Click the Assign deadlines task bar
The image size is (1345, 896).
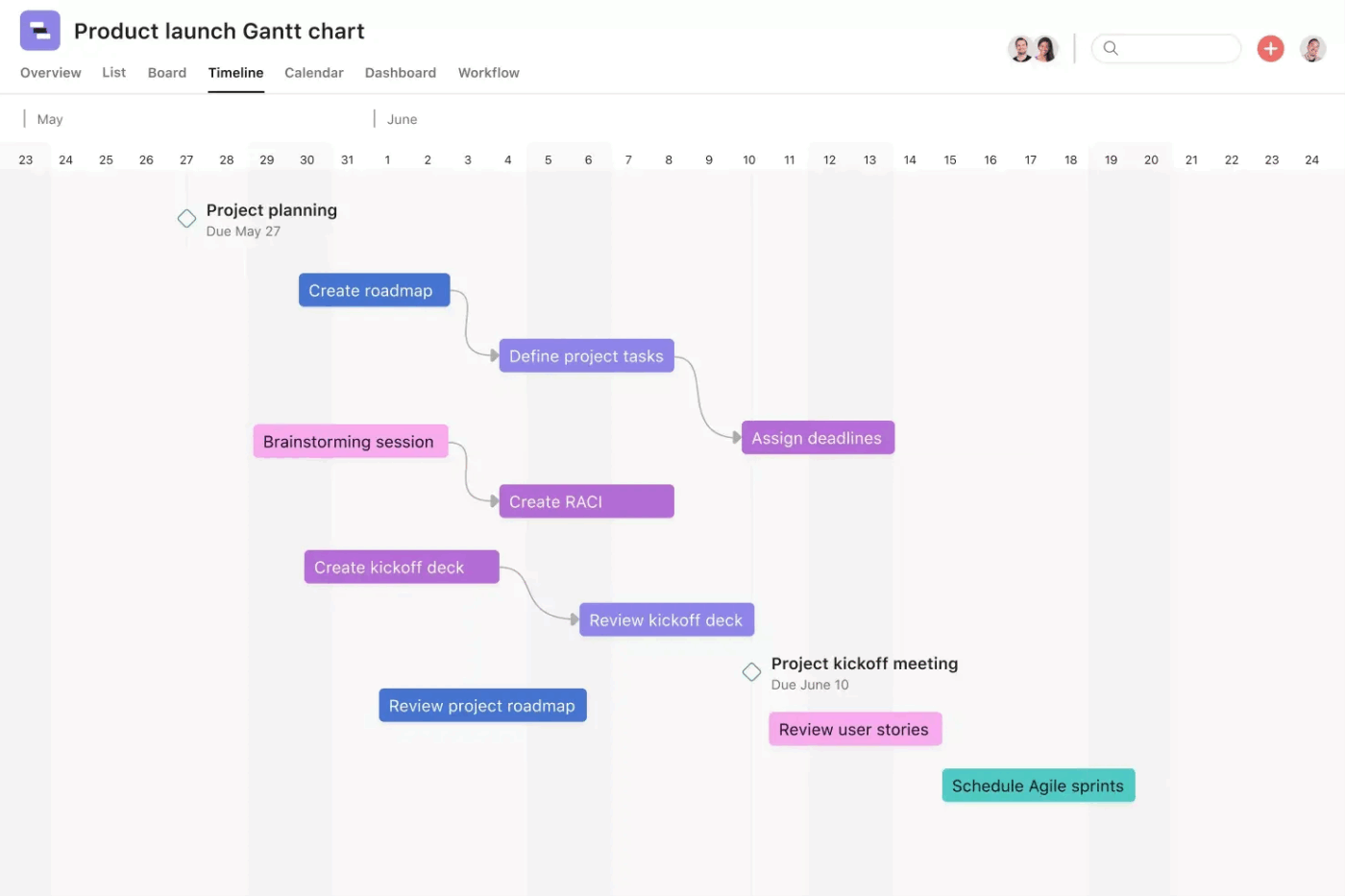tap(818, 437)
